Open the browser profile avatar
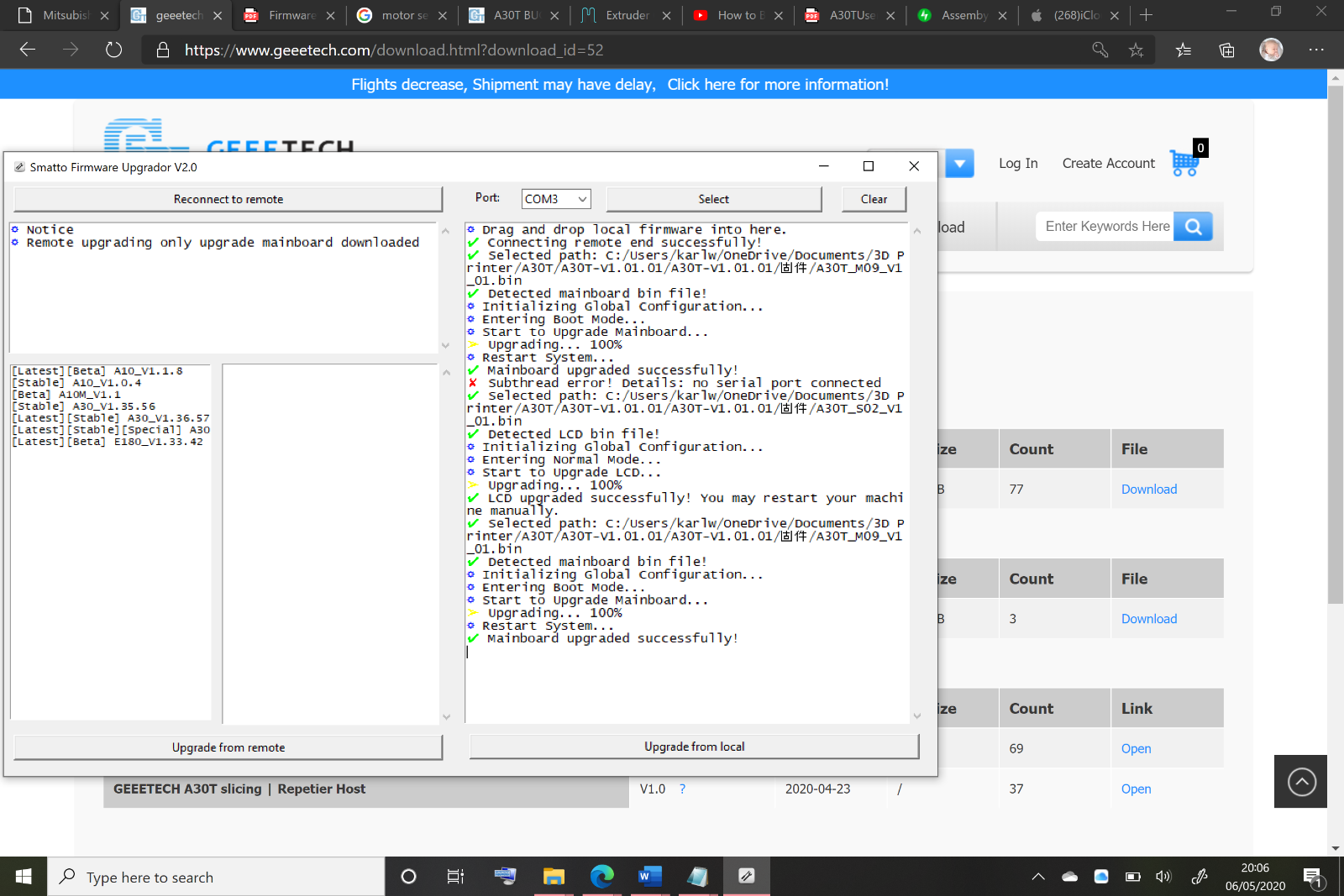This screenshot has height=896, width=1344. 1271,50
